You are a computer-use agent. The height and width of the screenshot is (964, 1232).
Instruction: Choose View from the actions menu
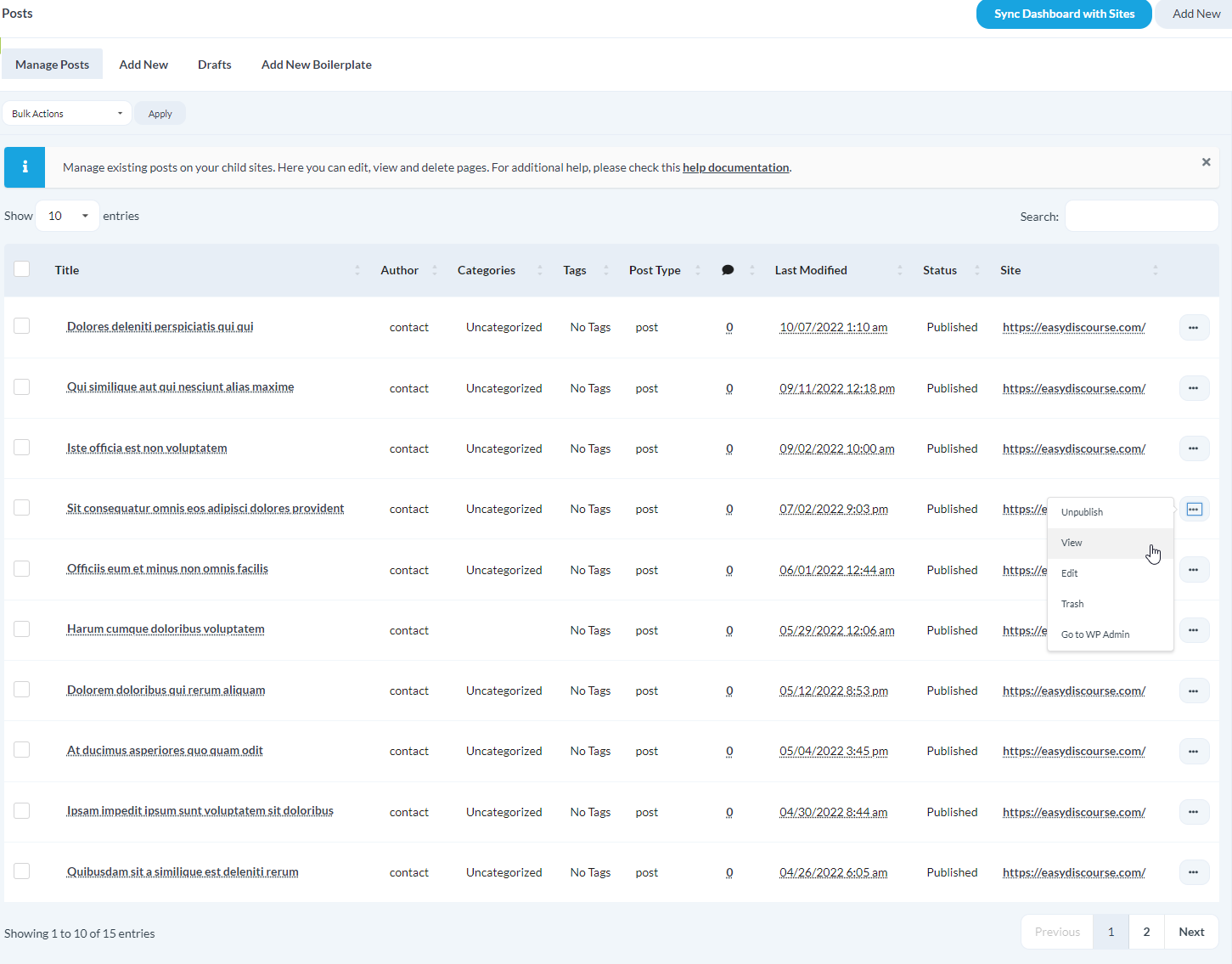tap(1111, 543)
